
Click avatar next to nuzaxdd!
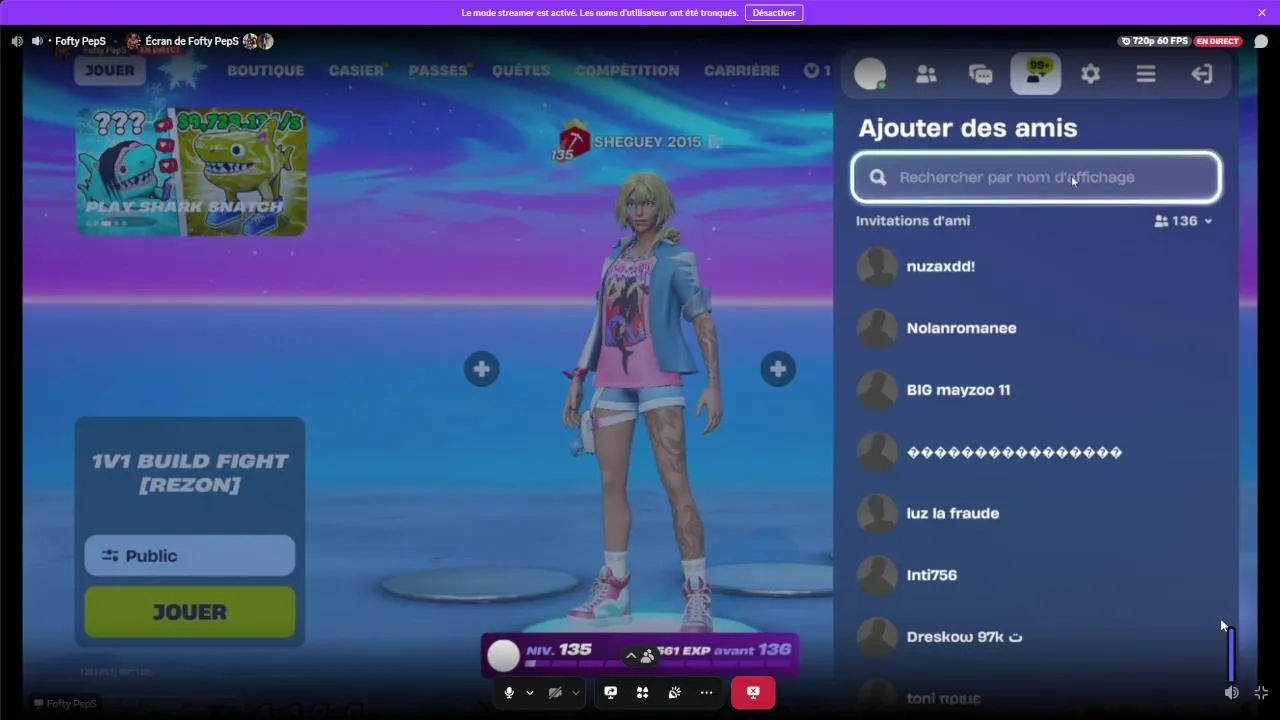[x=877, y=267]
